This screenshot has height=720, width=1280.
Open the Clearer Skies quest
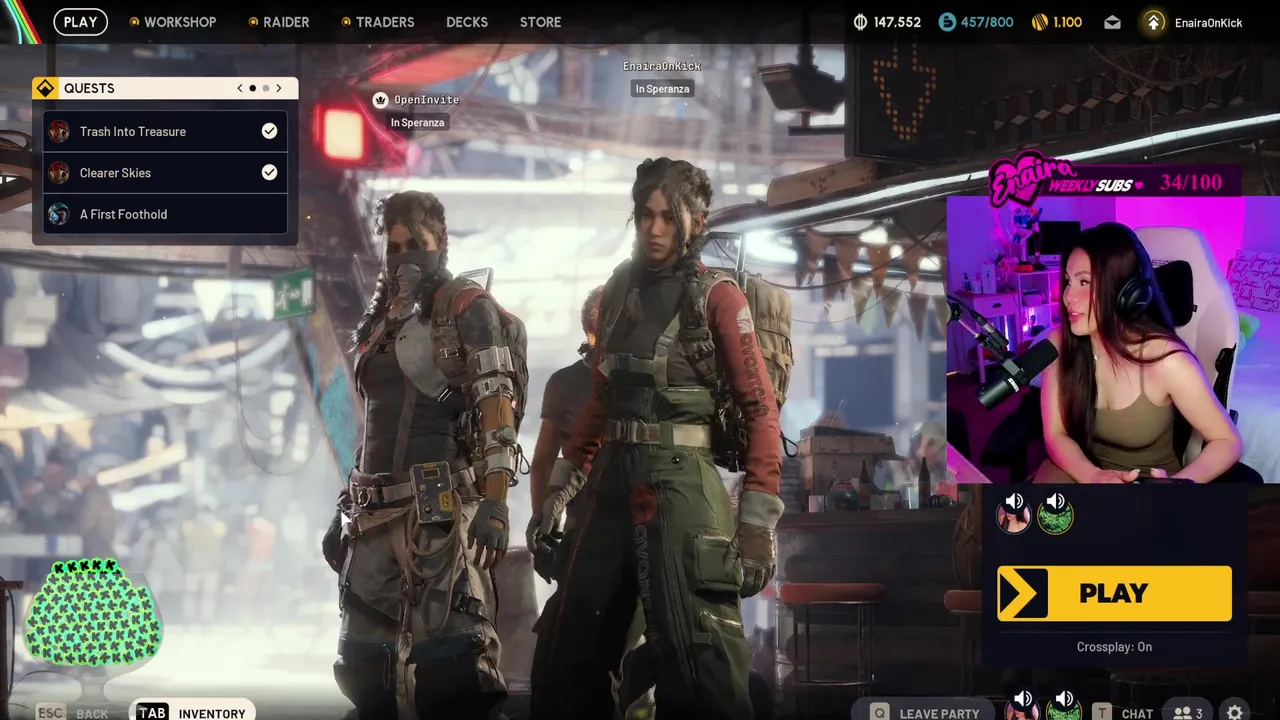166,172
